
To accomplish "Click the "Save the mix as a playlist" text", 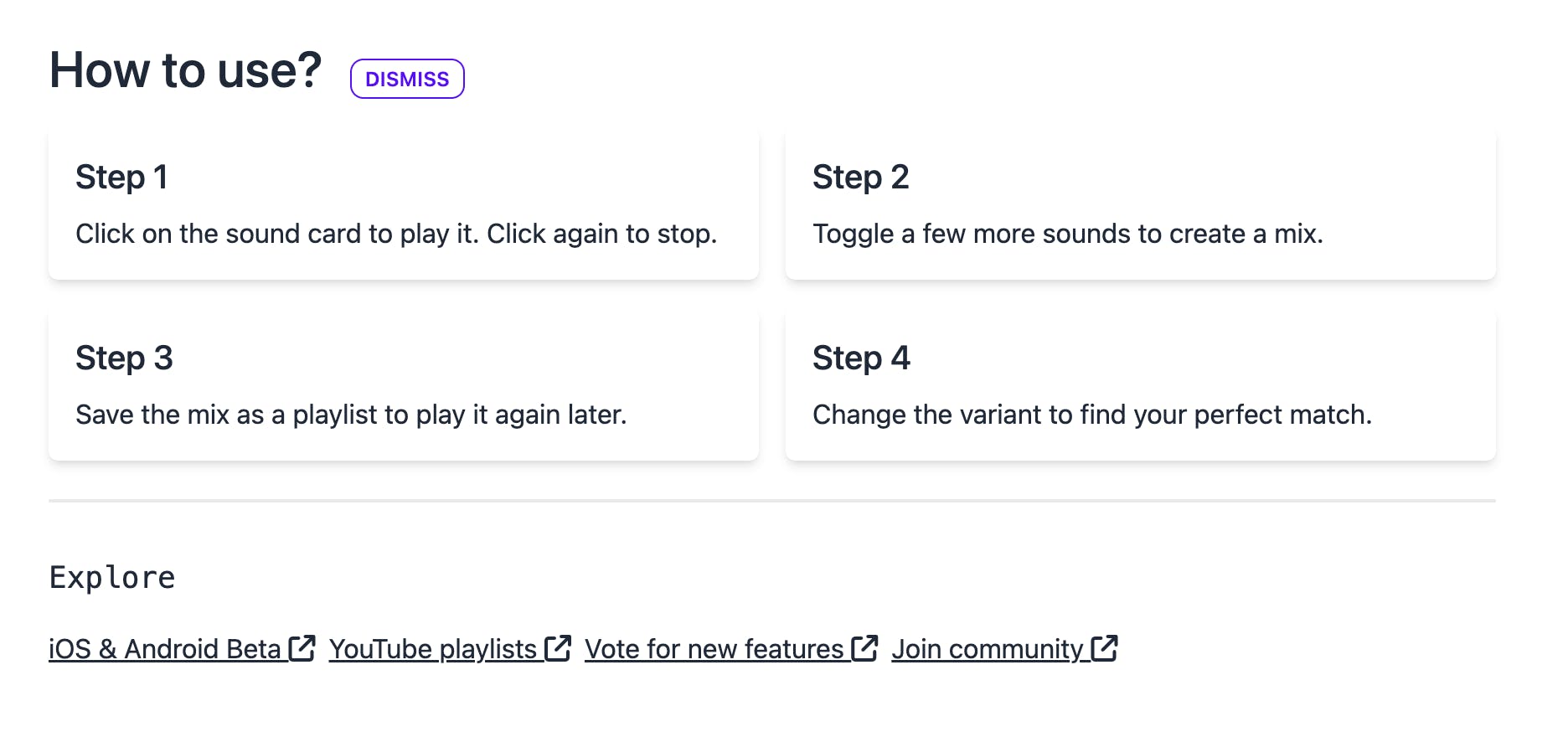I will (351, 415).
